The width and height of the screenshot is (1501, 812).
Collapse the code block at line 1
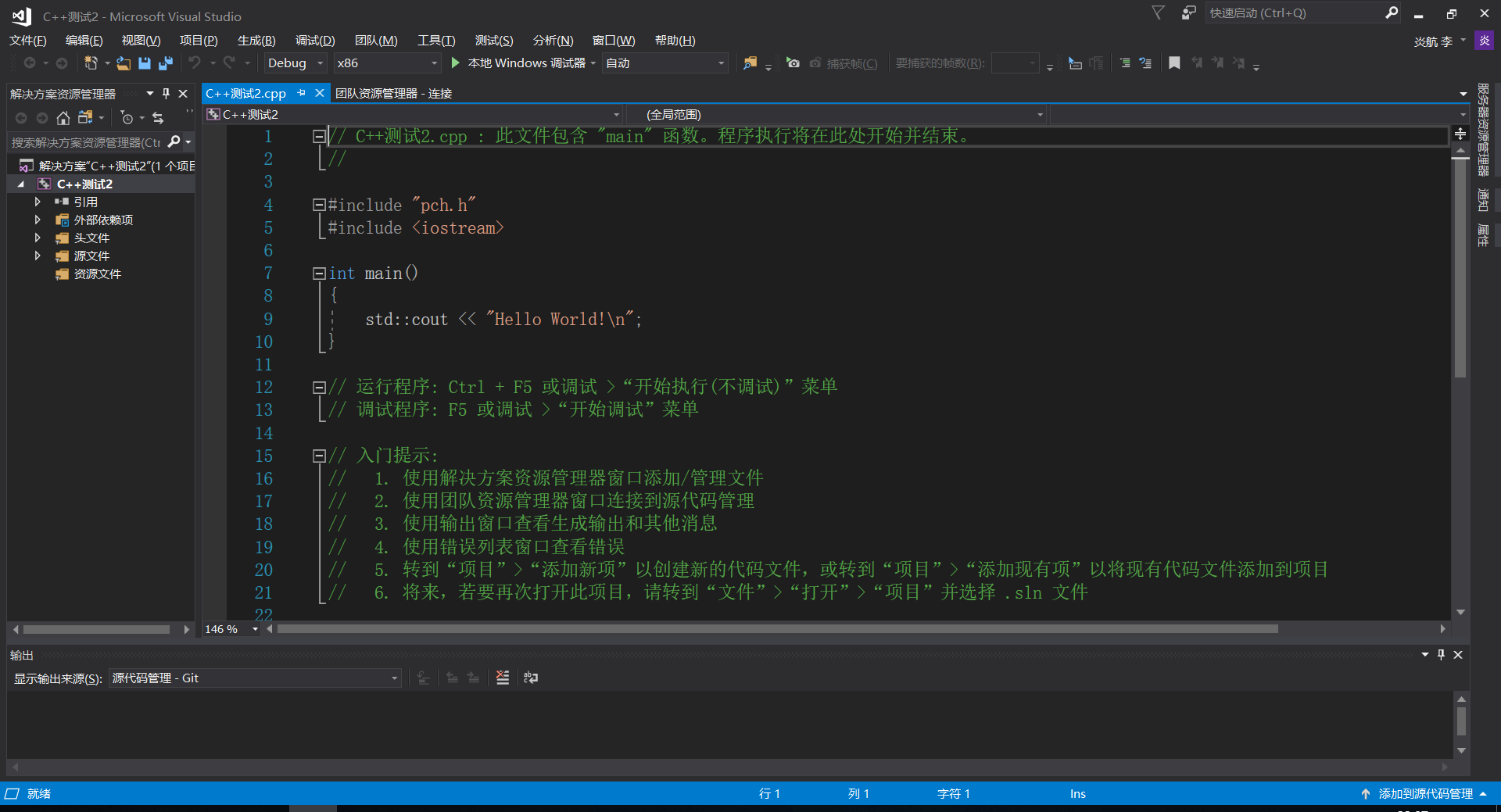(x=318, y=136)
